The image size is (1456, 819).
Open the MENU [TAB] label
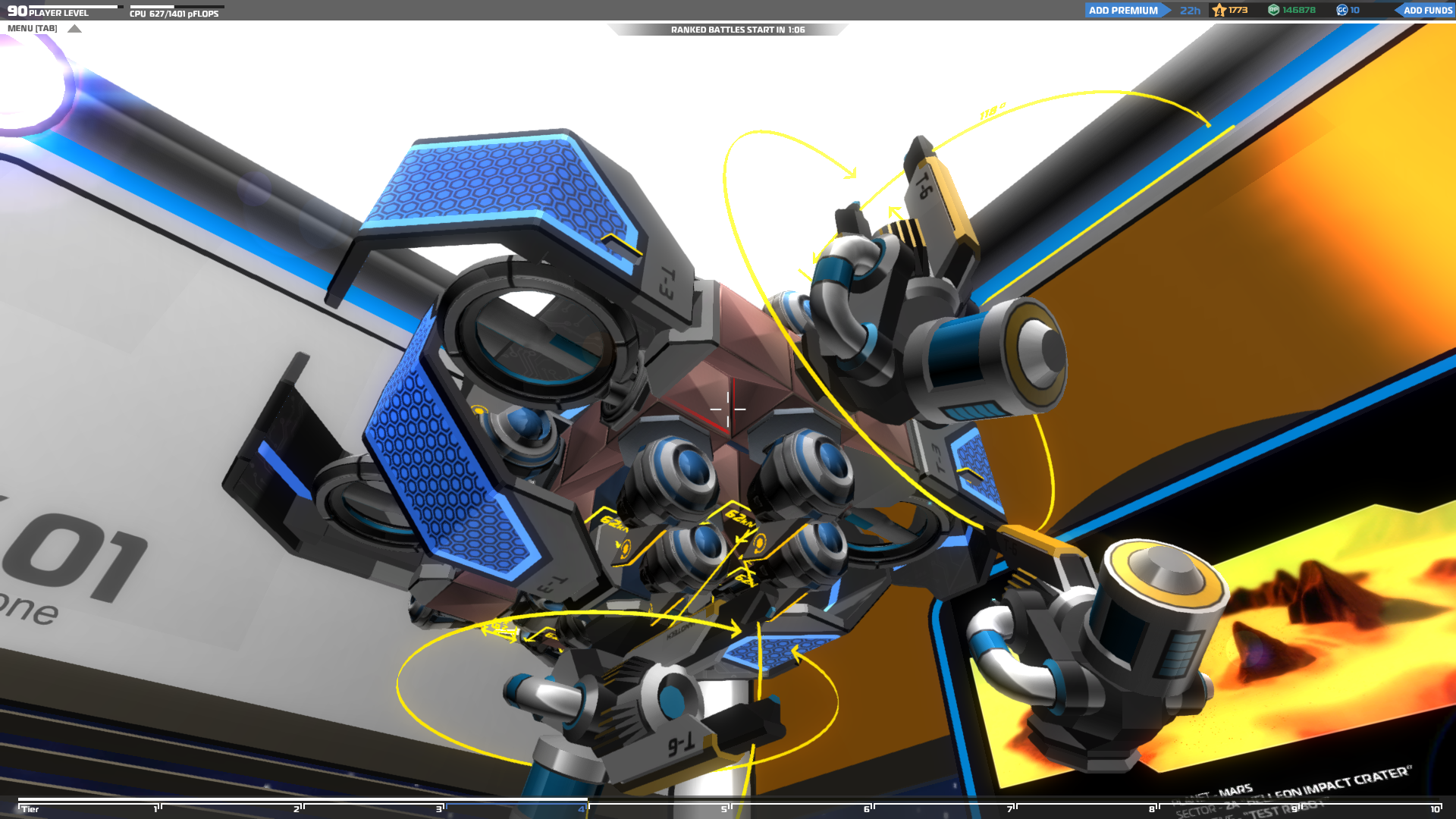[x=33, y=29]
